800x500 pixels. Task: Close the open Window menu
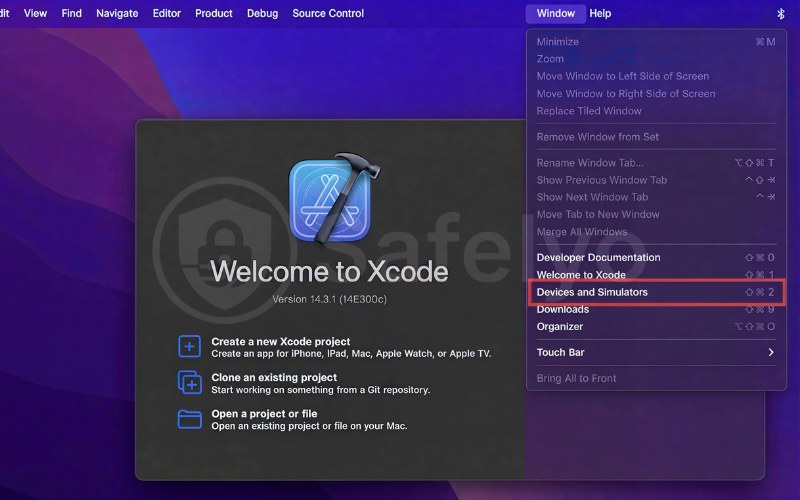[x=556, y=13]
